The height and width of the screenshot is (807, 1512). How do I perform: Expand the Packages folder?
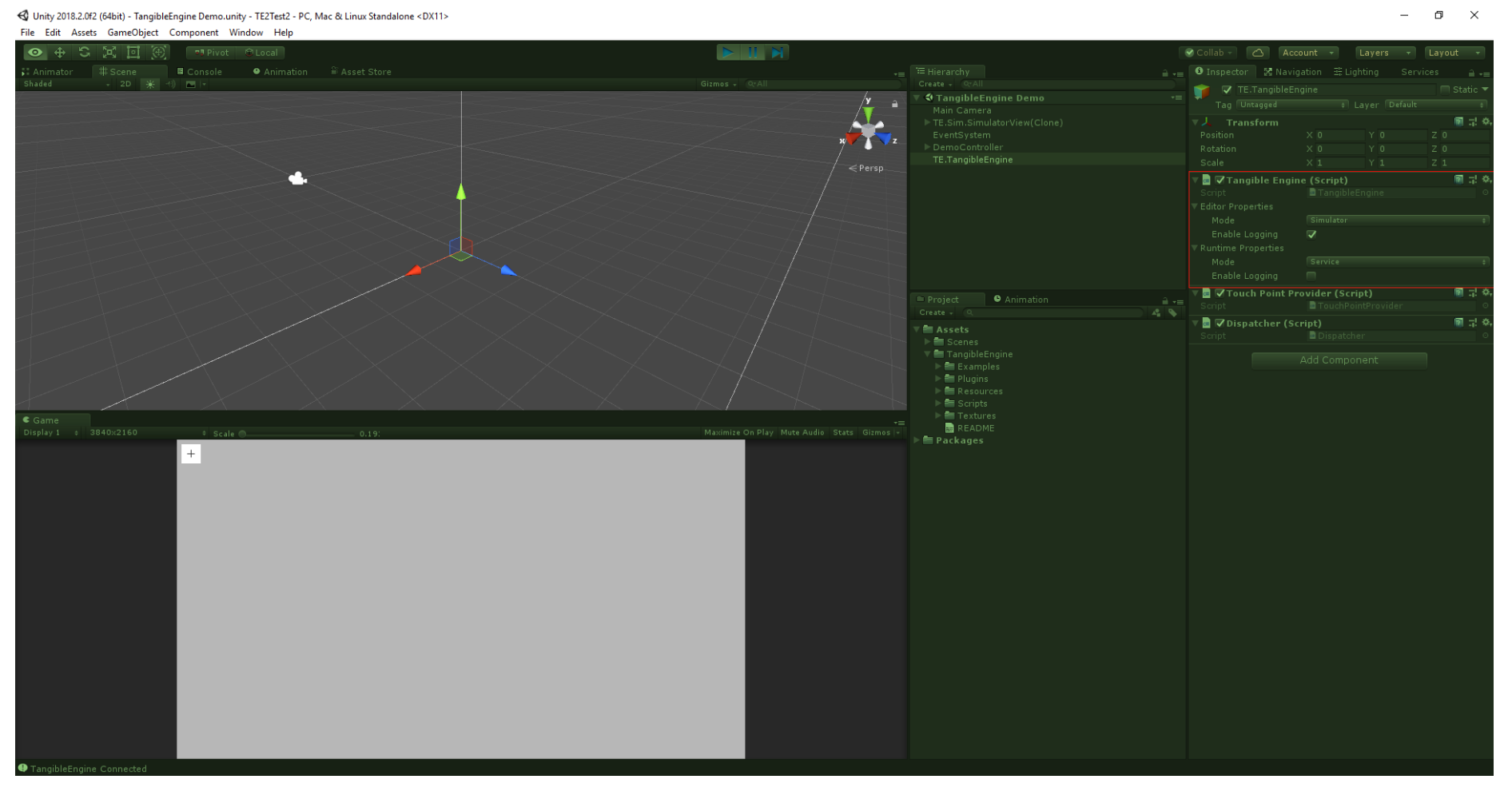[917, 440]
